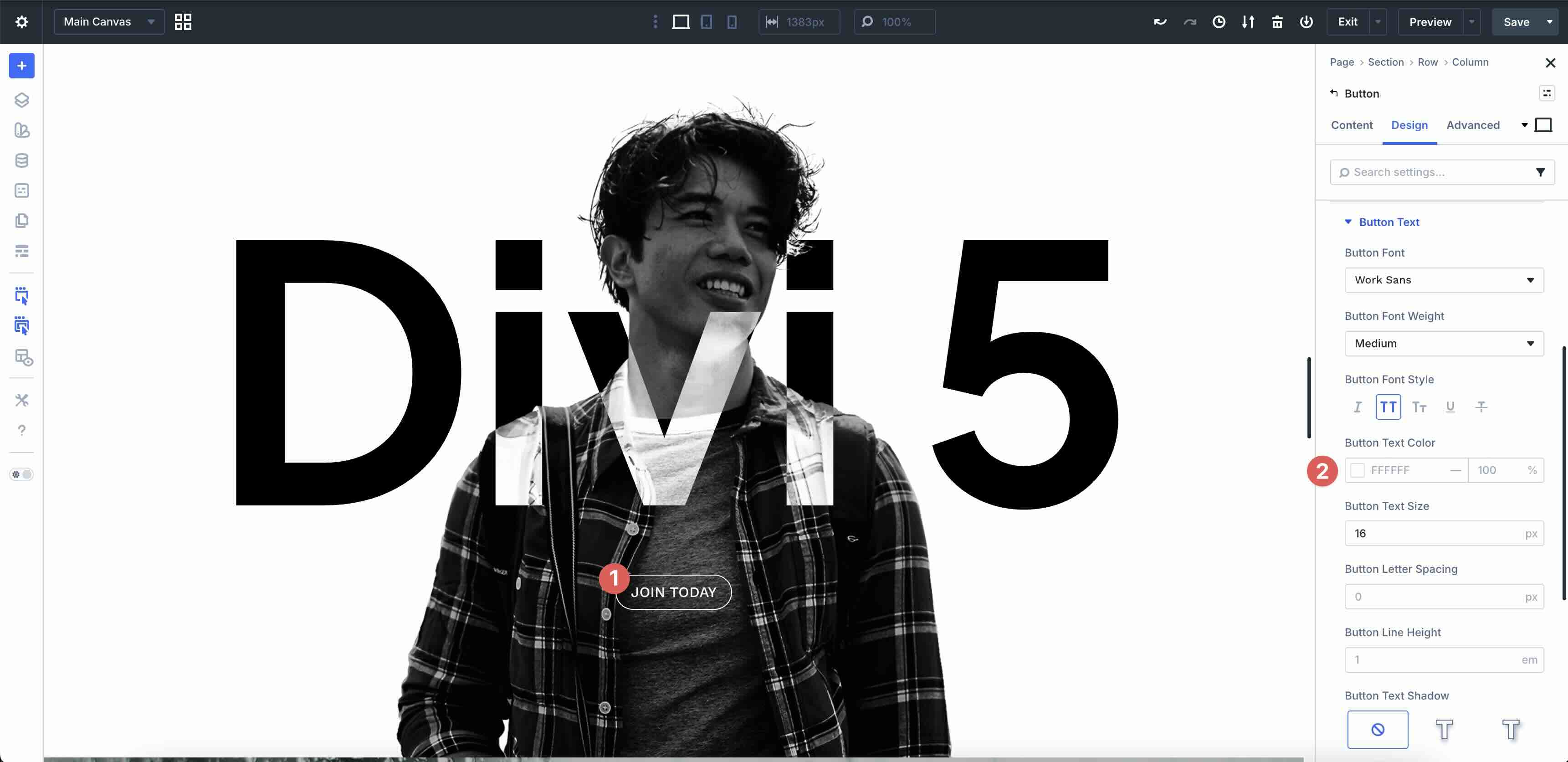
Task: Switch to the Content tab
Action: pos(1351,125)
